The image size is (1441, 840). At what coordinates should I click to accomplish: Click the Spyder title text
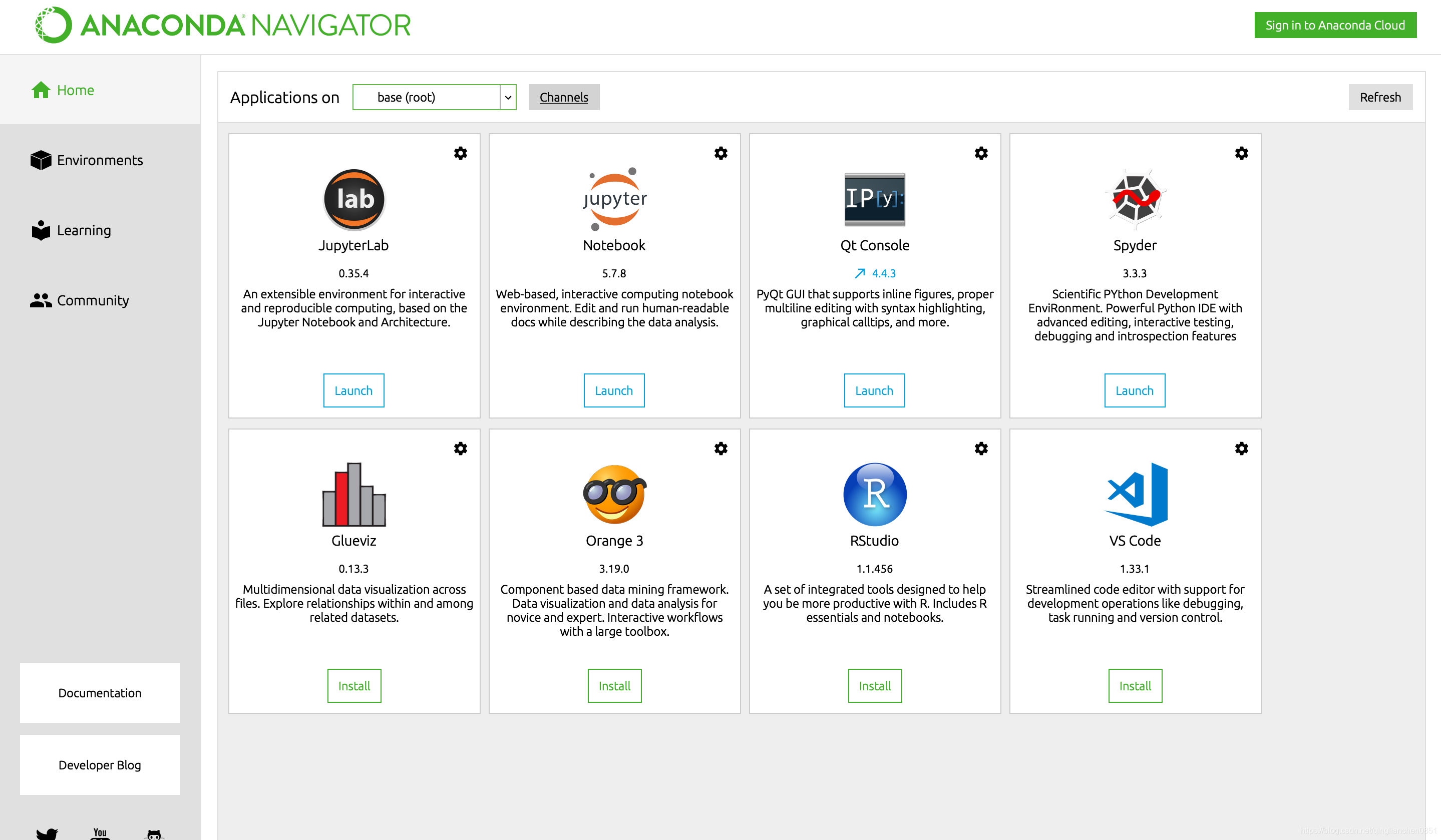click(1135, 245)
